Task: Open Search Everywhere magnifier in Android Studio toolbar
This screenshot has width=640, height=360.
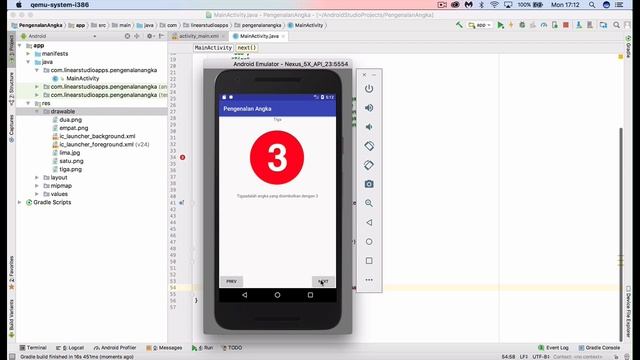Action: pyautogui.click(x=616, y=25)
